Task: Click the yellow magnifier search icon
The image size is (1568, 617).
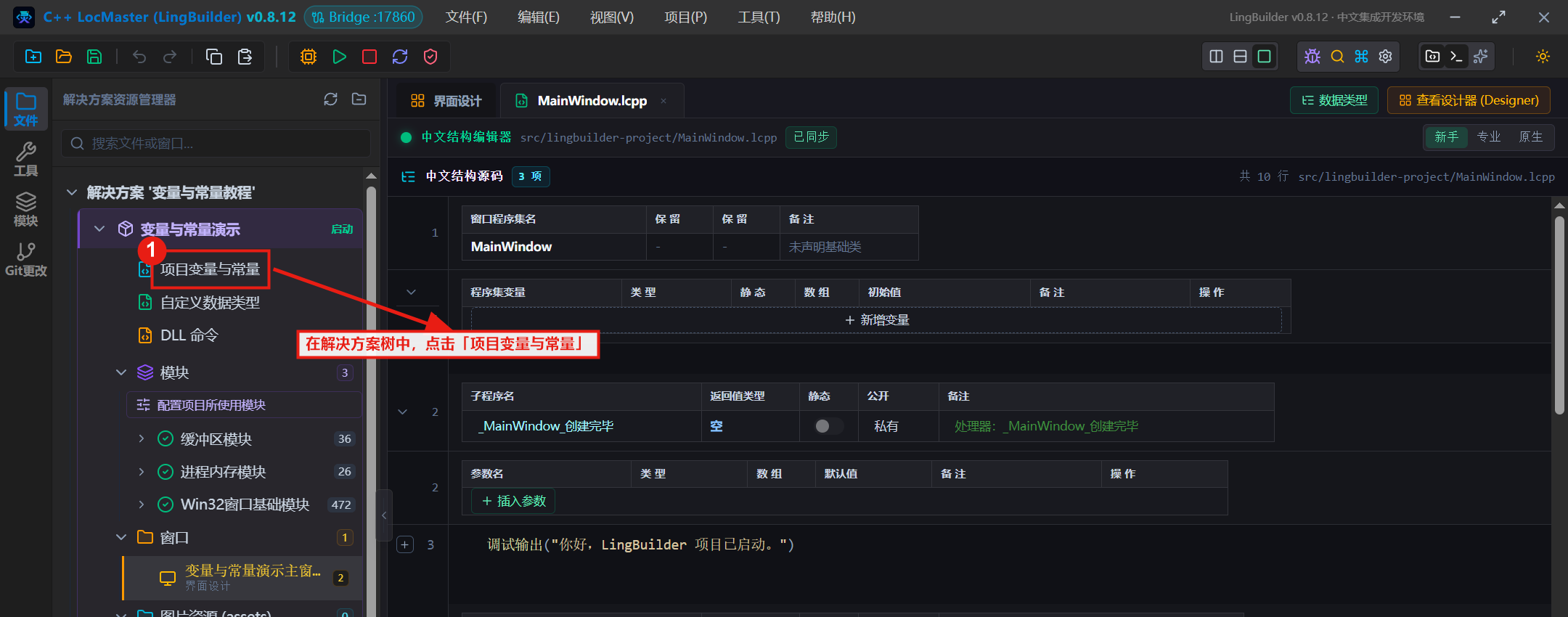Action: 1337,57
